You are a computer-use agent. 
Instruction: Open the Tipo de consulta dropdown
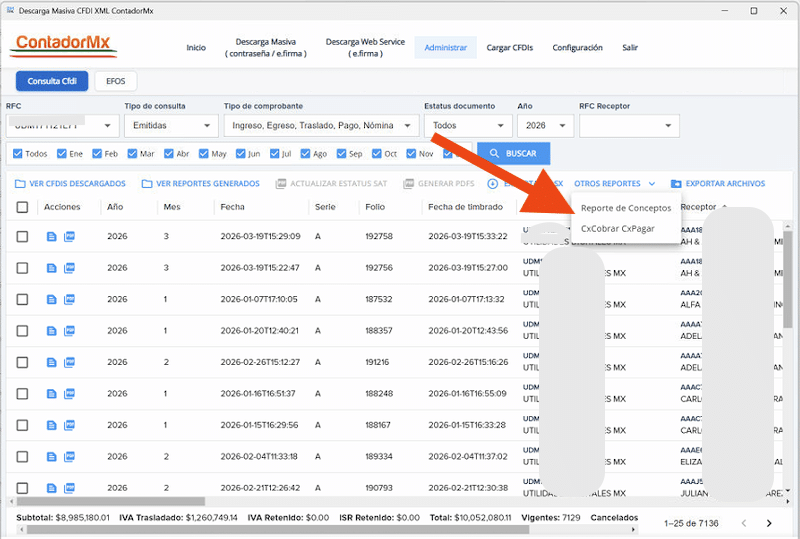click(170, 126)
